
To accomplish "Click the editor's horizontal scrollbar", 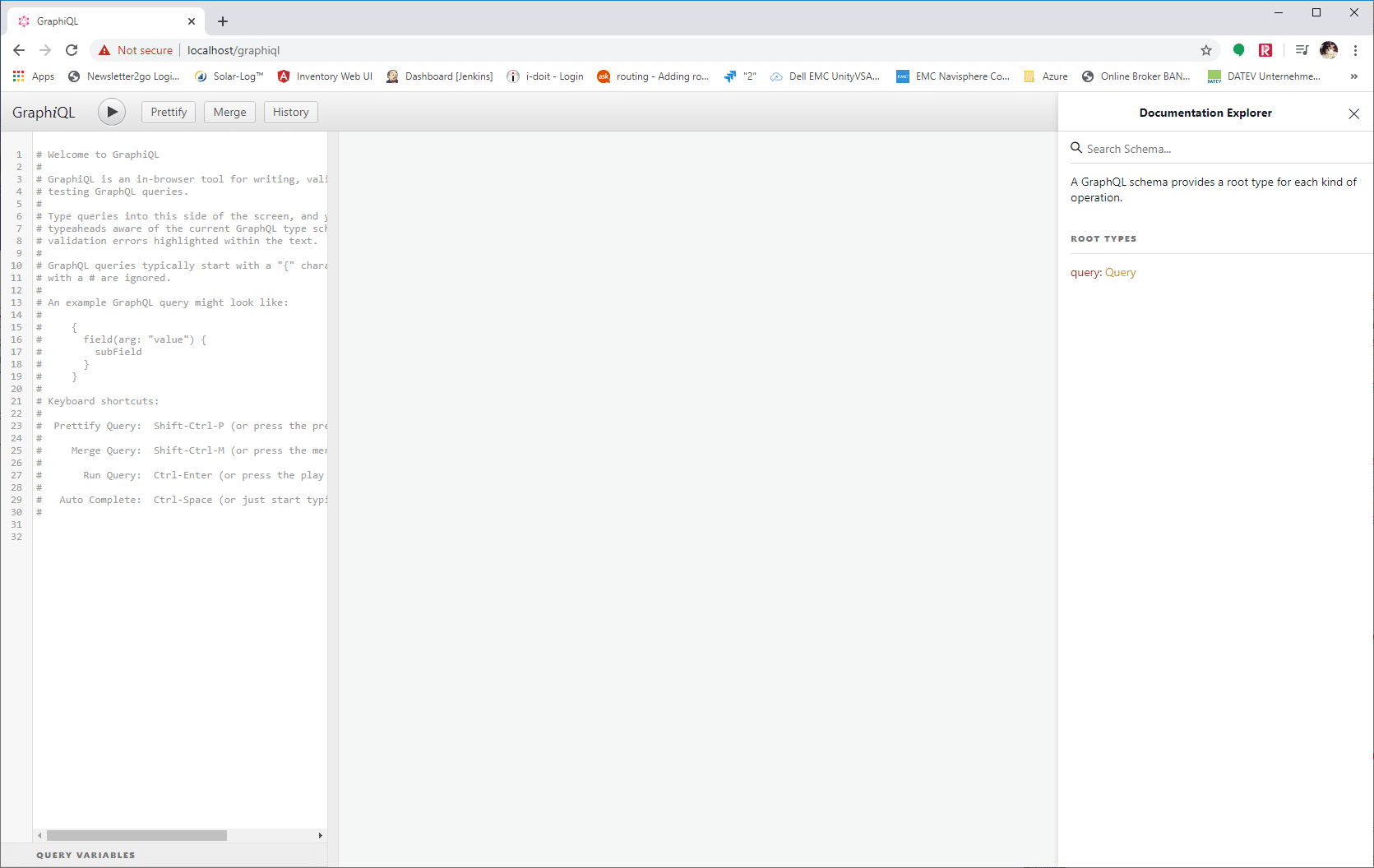I will click(x=136, y=835).
